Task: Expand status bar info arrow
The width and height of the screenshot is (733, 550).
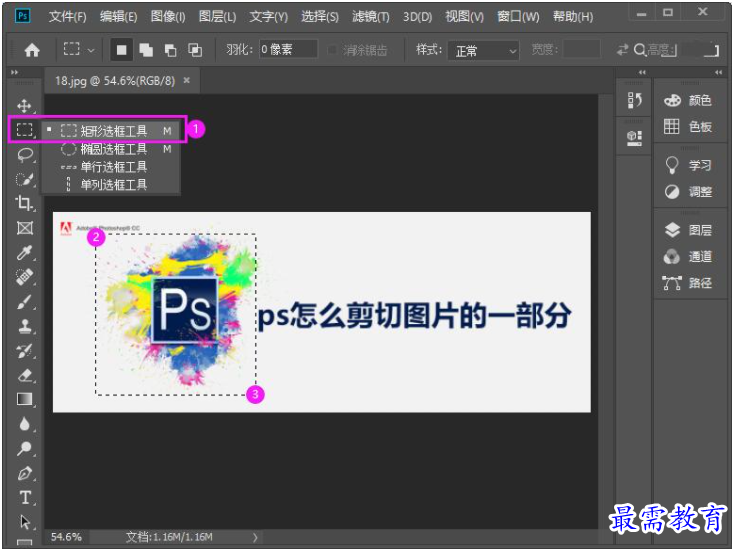Action: point(255,537)
